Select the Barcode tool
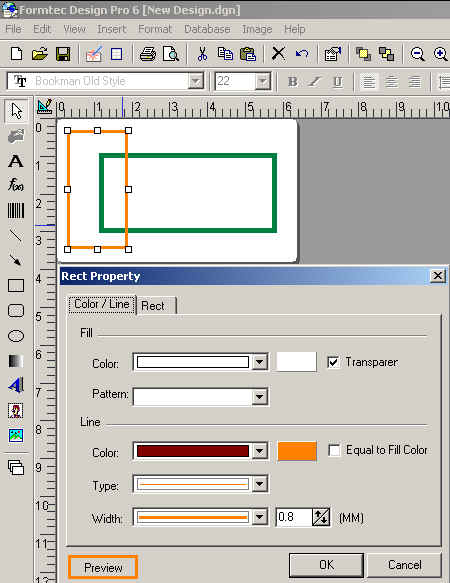The image size is (450, 583). (16, 210)
